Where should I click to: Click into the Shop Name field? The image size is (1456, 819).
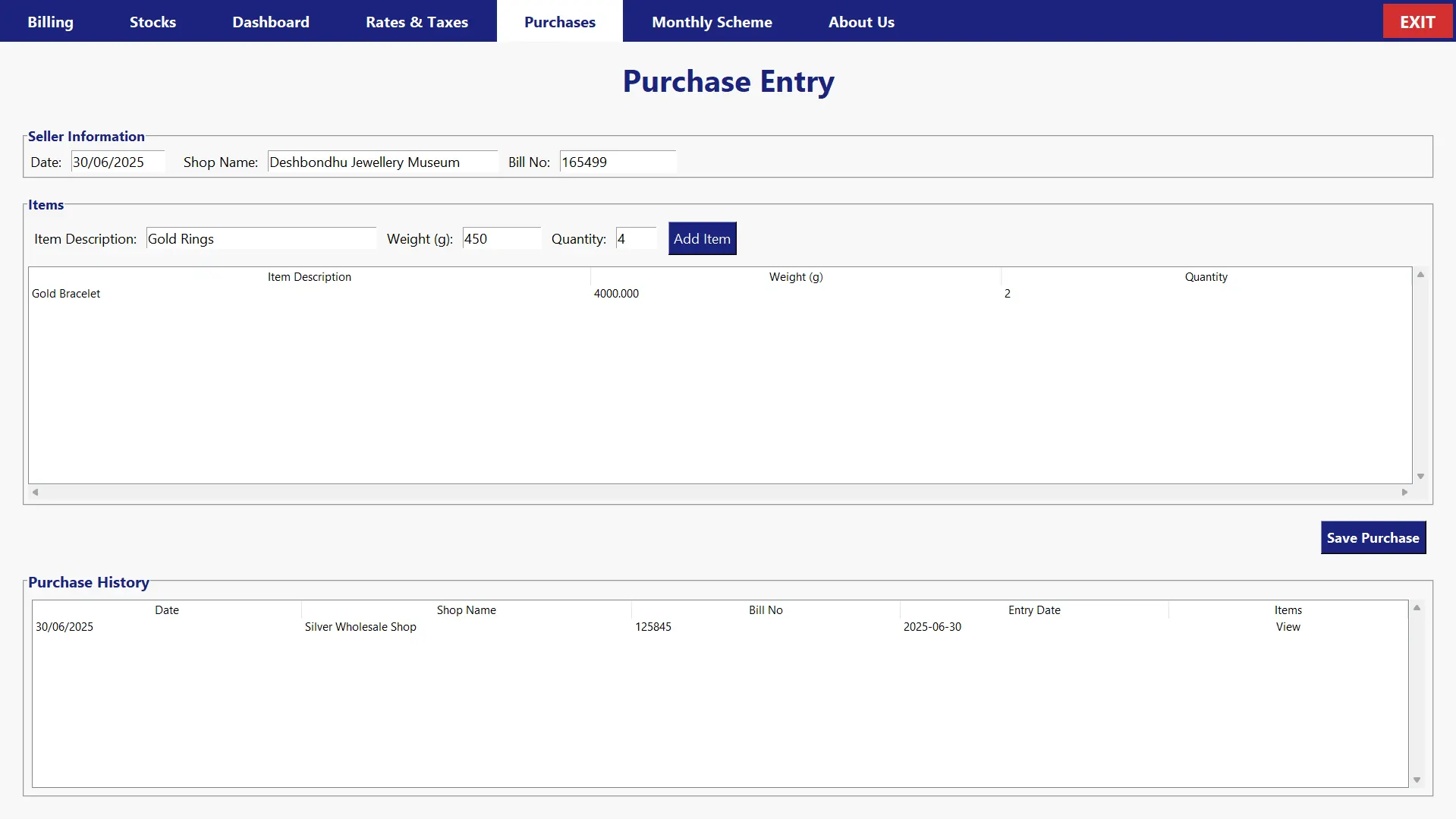pos(382,162)
